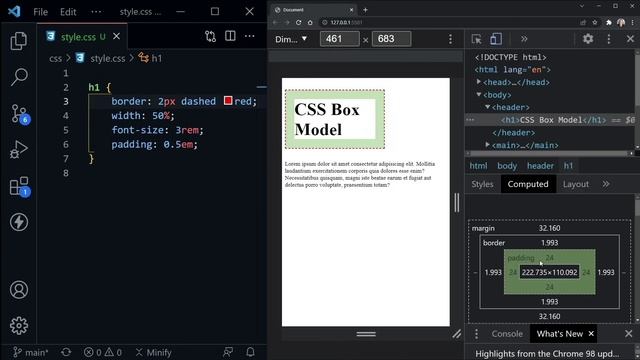Open the collapsed menu ellipsis in title bar
Image resolution: width=640 pixels, height=360 pixels.
pos(96,12)
